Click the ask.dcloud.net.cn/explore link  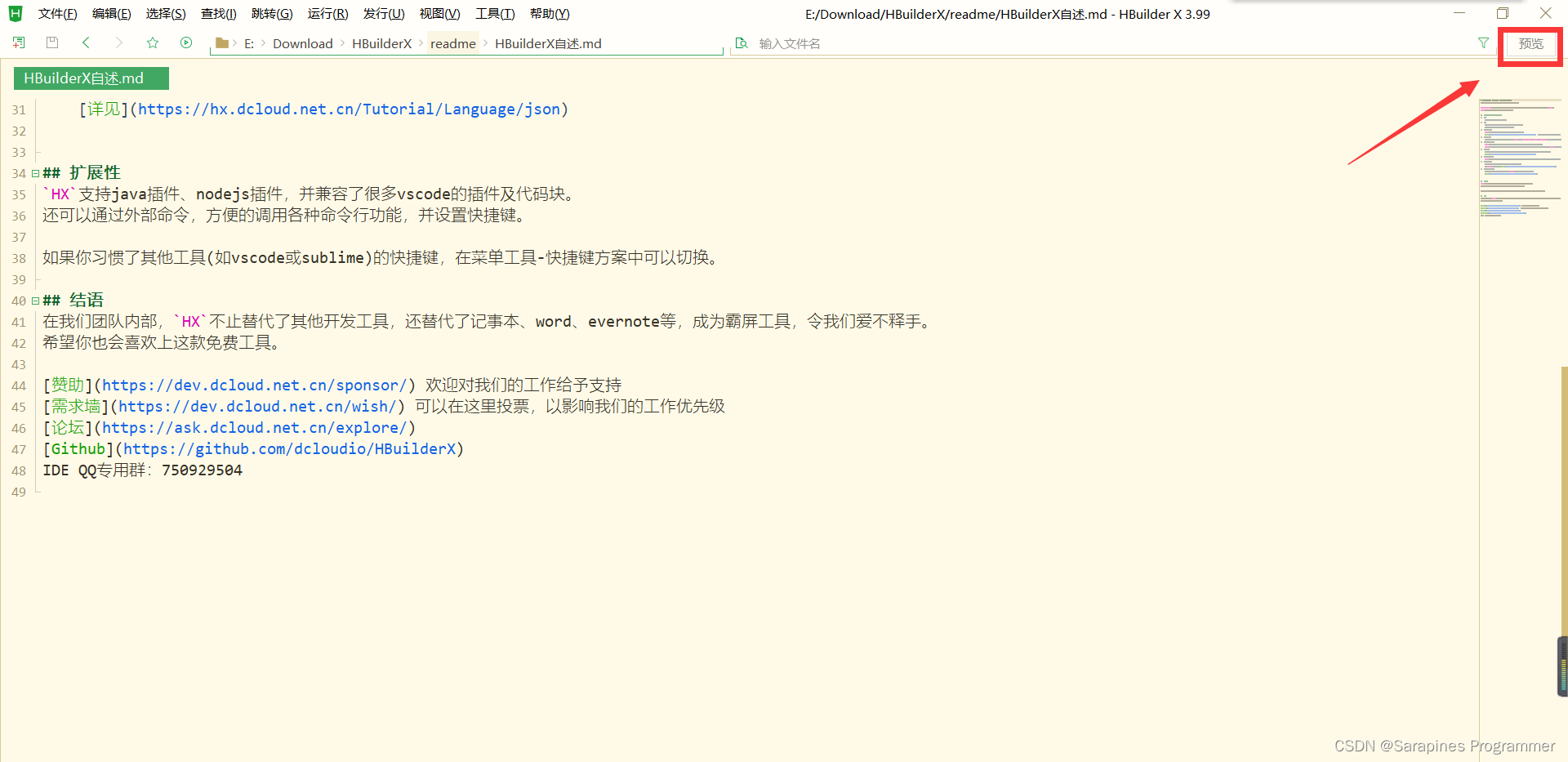254,428
